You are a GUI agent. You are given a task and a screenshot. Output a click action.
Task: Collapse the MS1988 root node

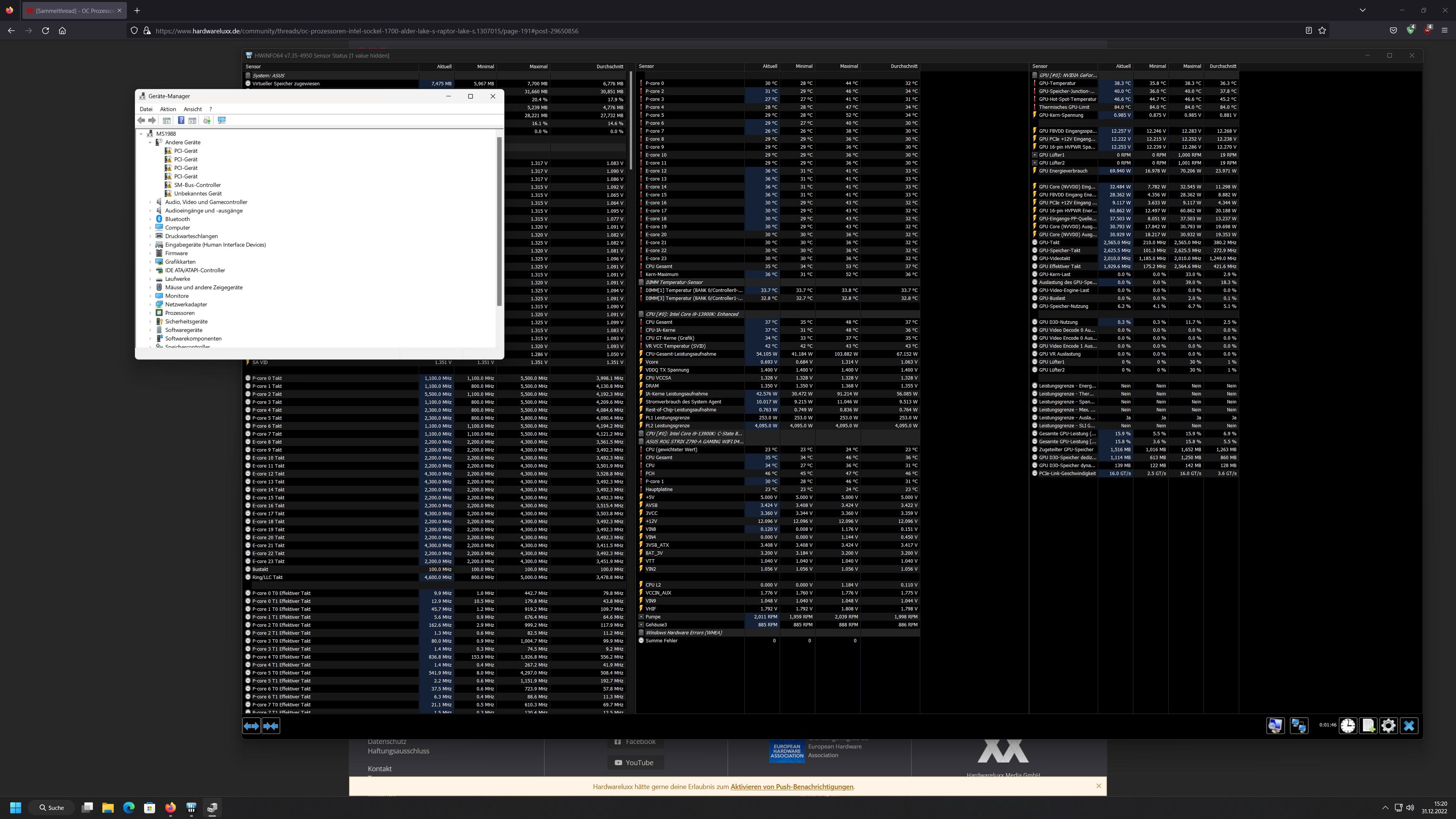click(141, 134)
